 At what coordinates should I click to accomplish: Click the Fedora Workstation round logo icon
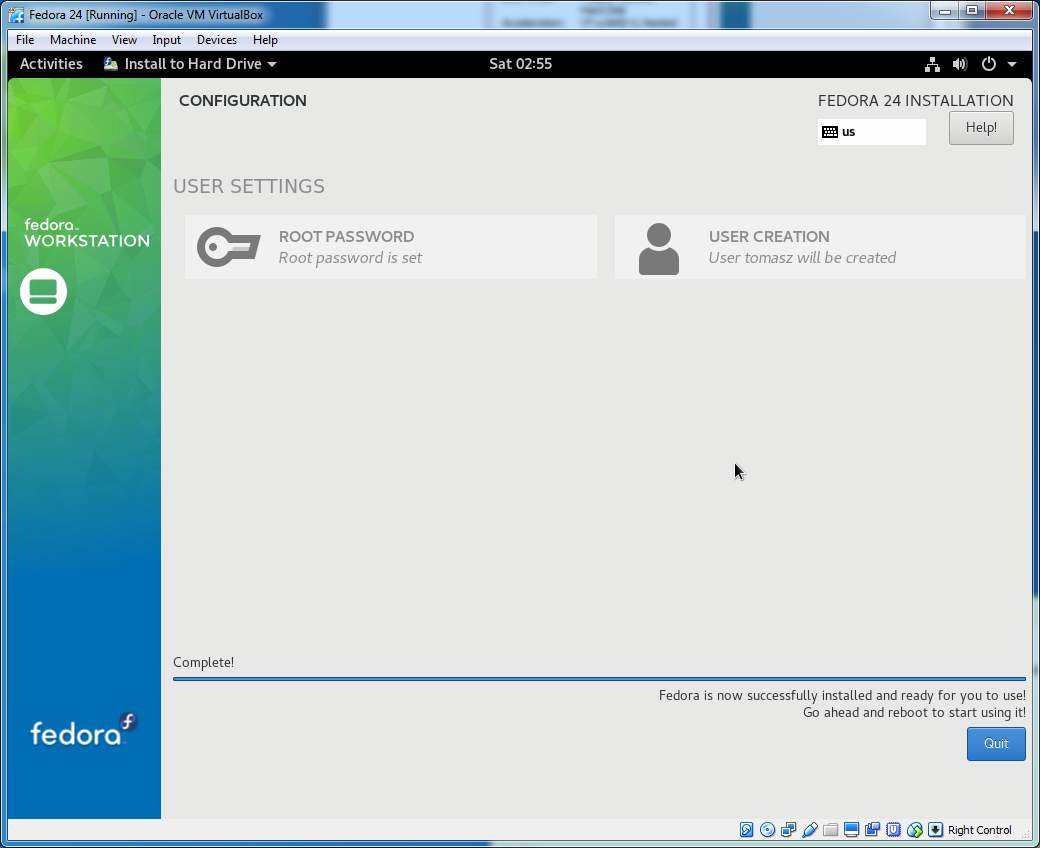point(43,292)
